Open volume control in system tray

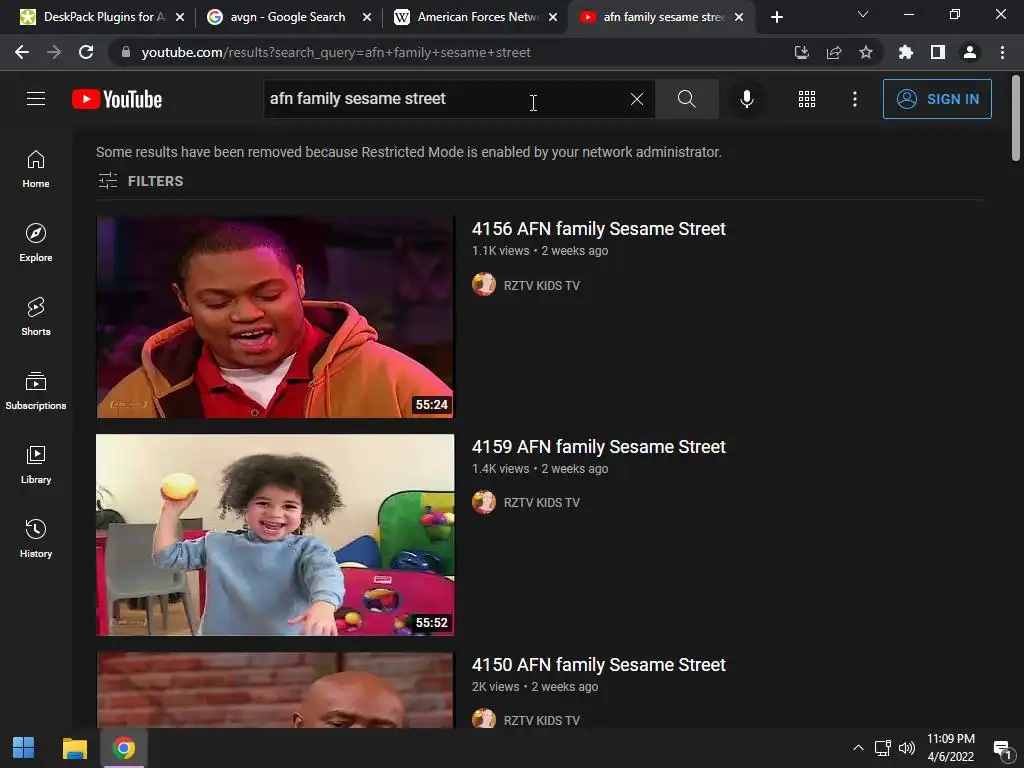[x=906, y=748]
